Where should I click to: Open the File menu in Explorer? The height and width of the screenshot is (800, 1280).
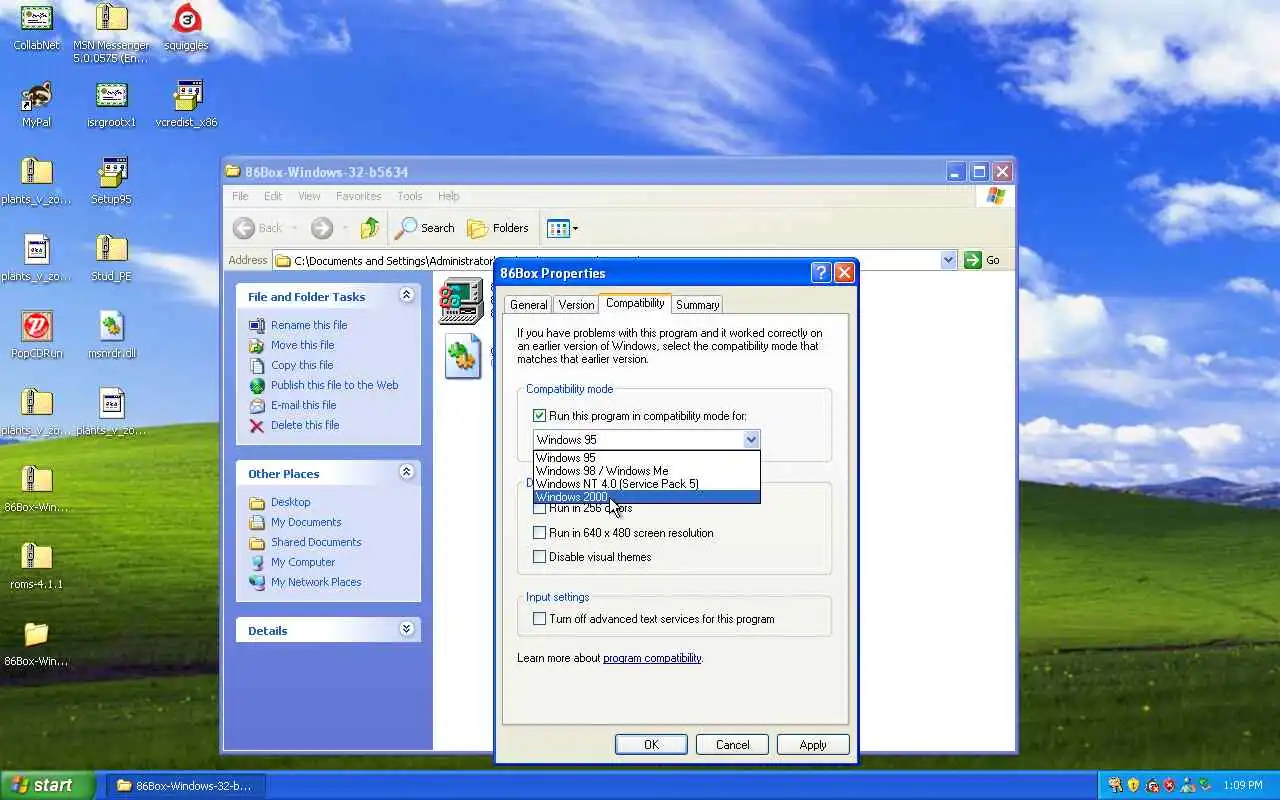coord(240,196)
